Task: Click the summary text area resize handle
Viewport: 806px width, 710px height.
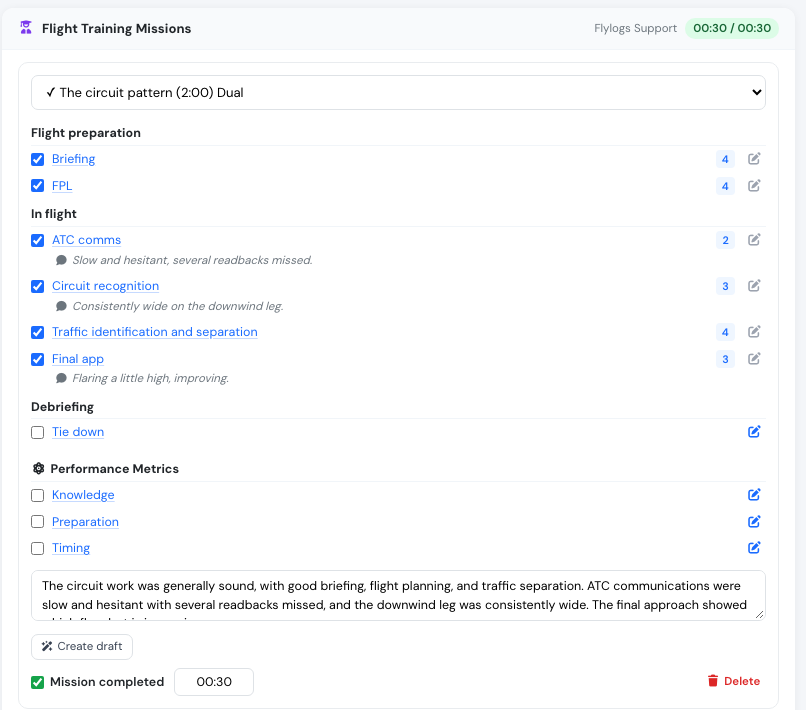Action: click(760, 614)
